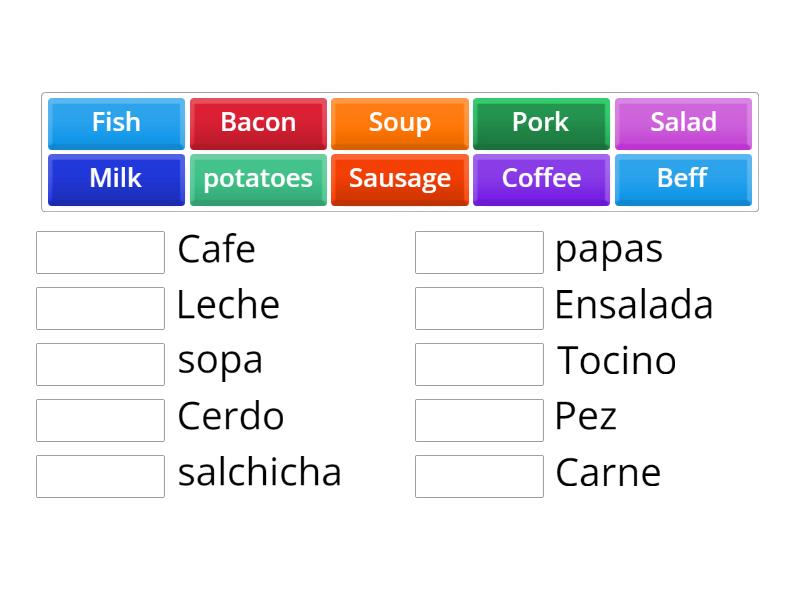Select the Beff tile
The width and height of the screenshot is (800, 600).
683,179
